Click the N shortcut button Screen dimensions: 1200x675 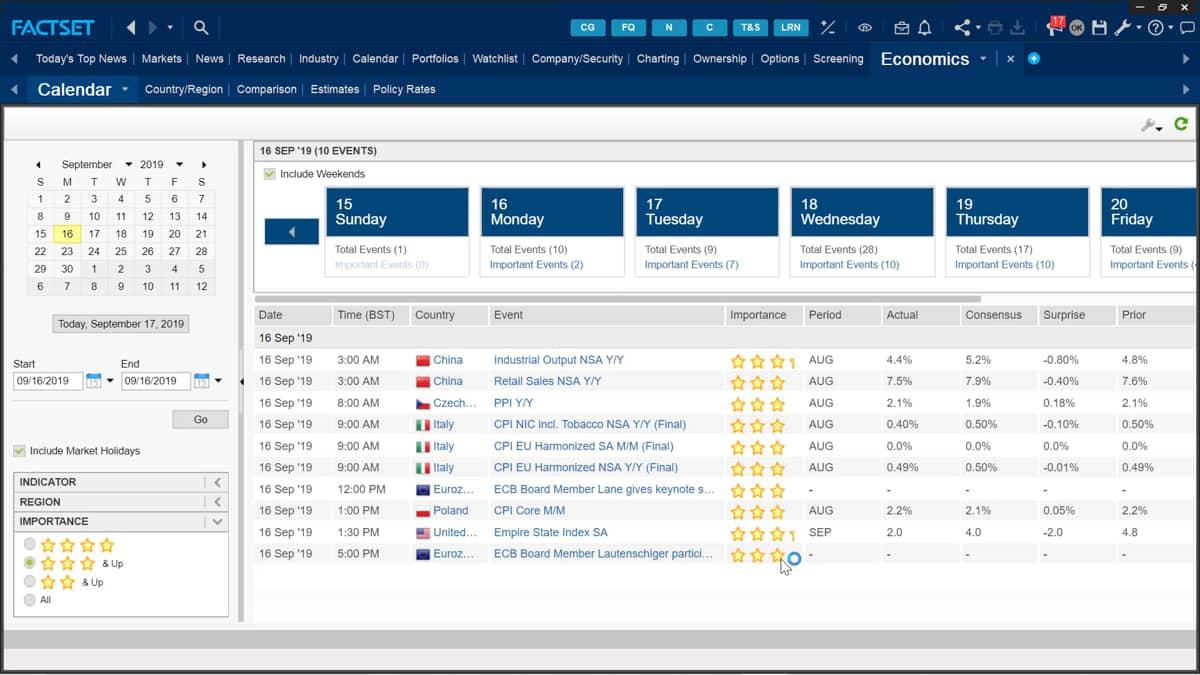[669, 28]
